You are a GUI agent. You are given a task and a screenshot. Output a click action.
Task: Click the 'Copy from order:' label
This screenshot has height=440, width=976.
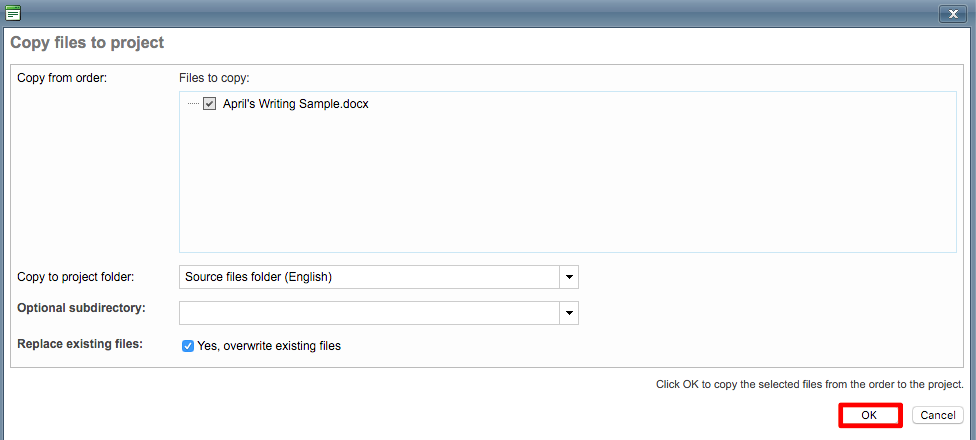[x=62, y=78]
